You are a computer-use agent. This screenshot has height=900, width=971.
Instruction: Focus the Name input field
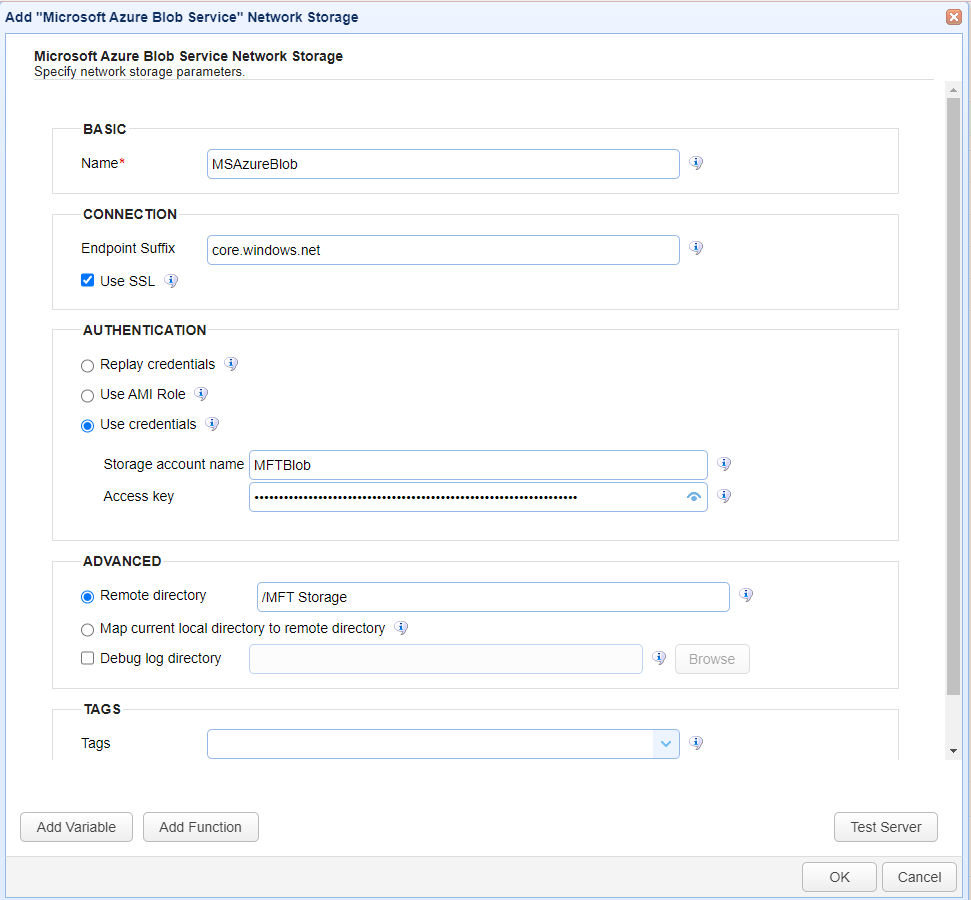pyautogui.click(x=443, y=164)
